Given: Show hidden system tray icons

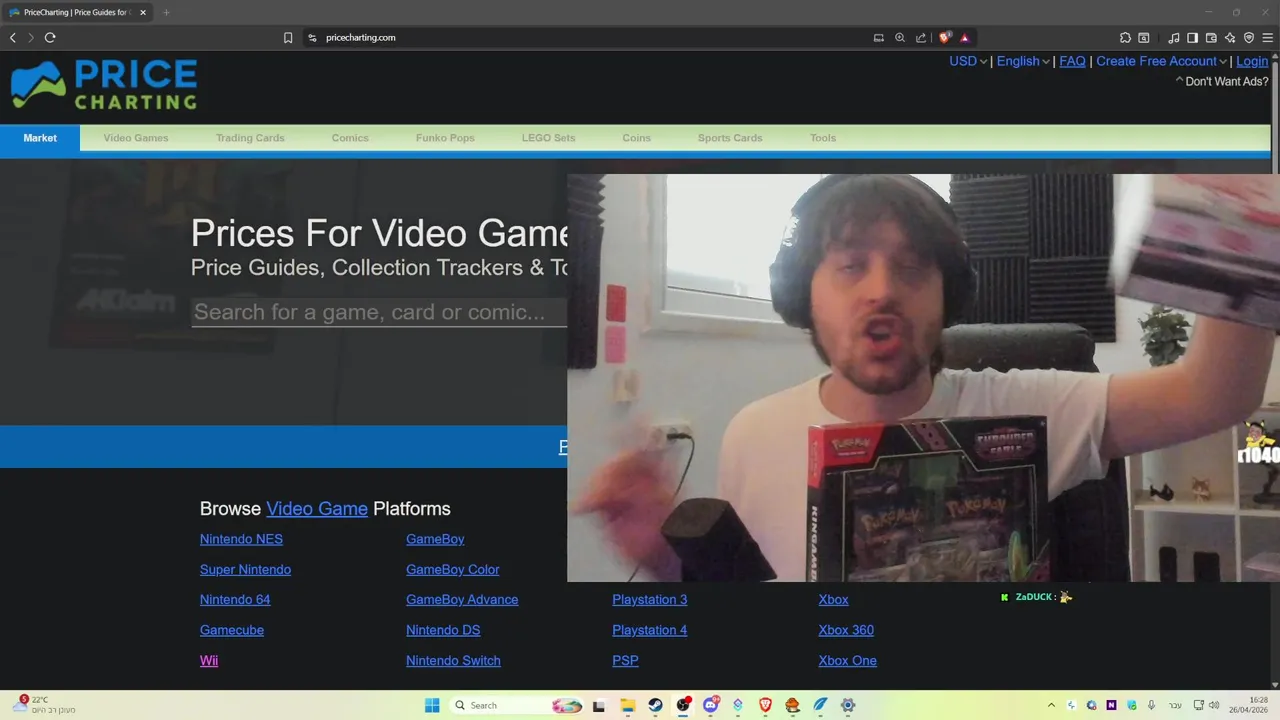Looking at the screenshot, I should (1051, 705).
